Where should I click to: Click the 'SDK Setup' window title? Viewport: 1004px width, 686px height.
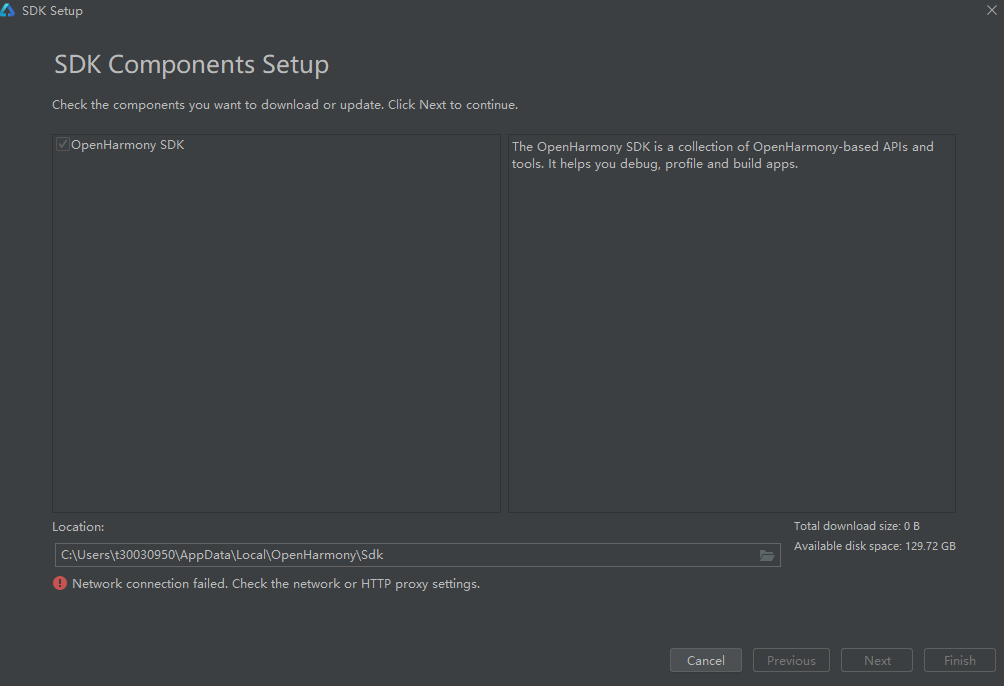click(53, 11)
